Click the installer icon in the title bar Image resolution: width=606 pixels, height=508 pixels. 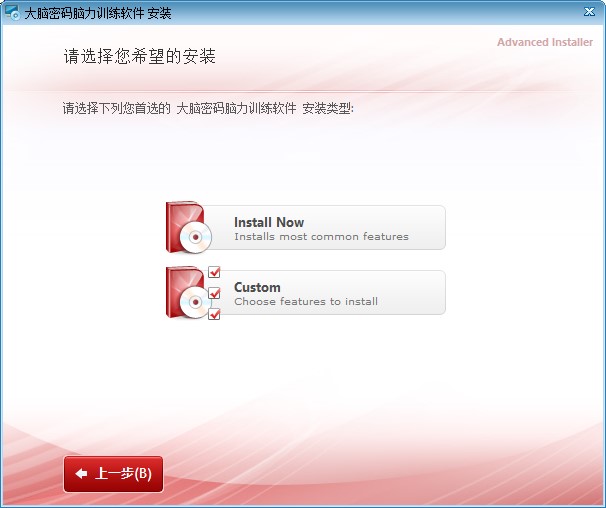coord(12,12)
